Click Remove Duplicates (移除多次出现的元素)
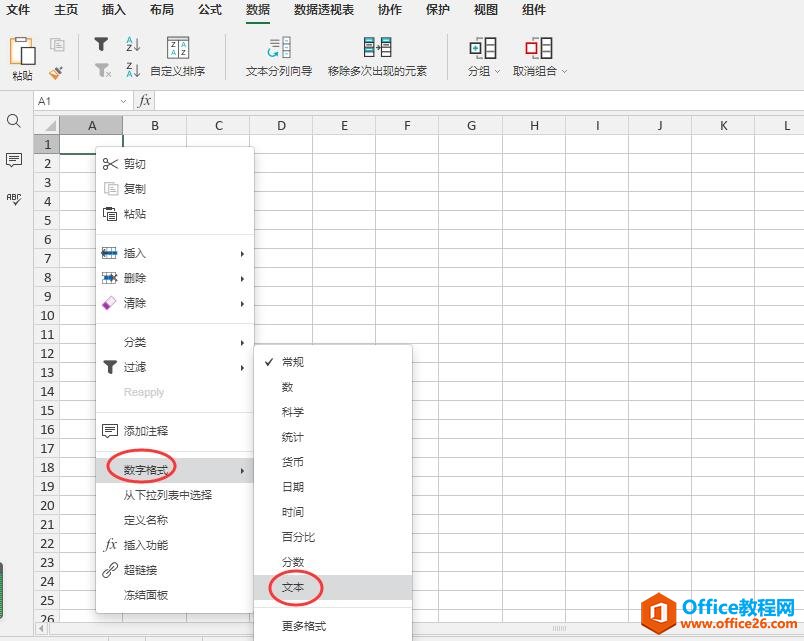Image resolution: width=804 pixels, height=641 pixels. (x=377, y=57)
